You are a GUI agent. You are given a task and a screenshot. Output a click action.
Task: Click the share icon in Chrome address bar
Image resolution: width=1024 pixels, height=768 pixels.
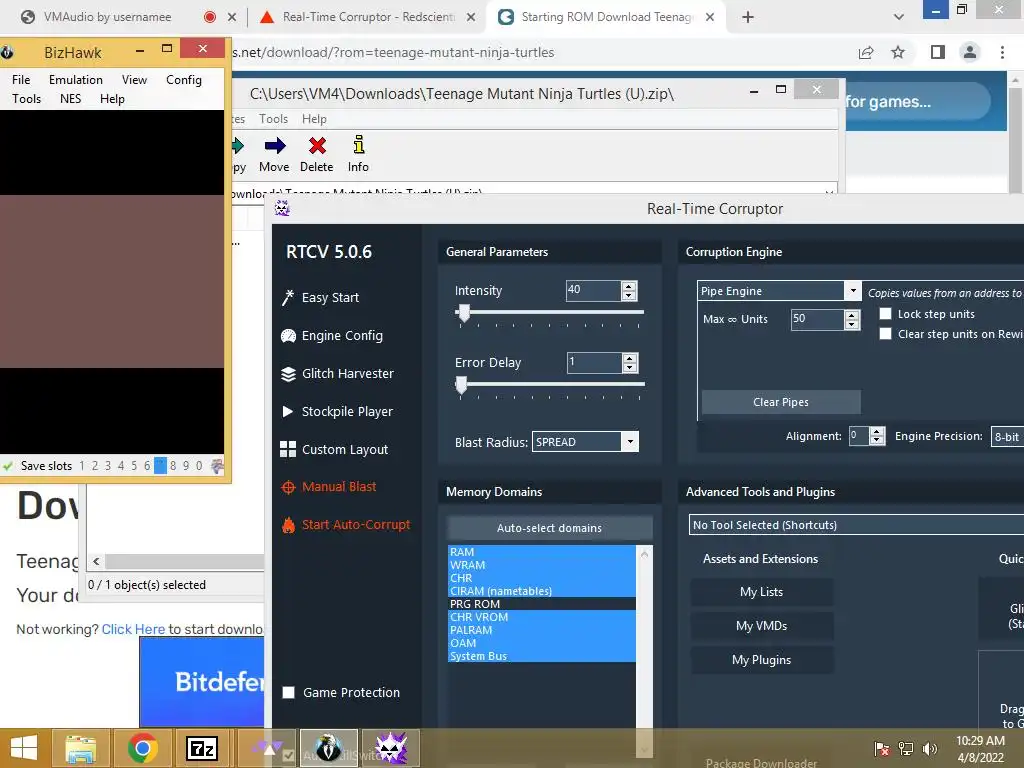pos(866,52)
